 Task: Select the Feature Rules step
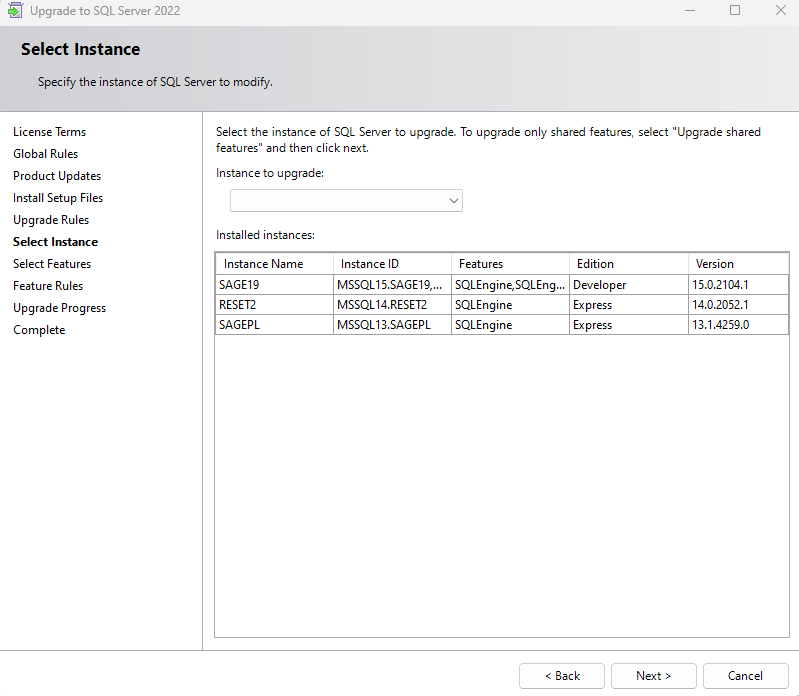click(x=48, y=286)
